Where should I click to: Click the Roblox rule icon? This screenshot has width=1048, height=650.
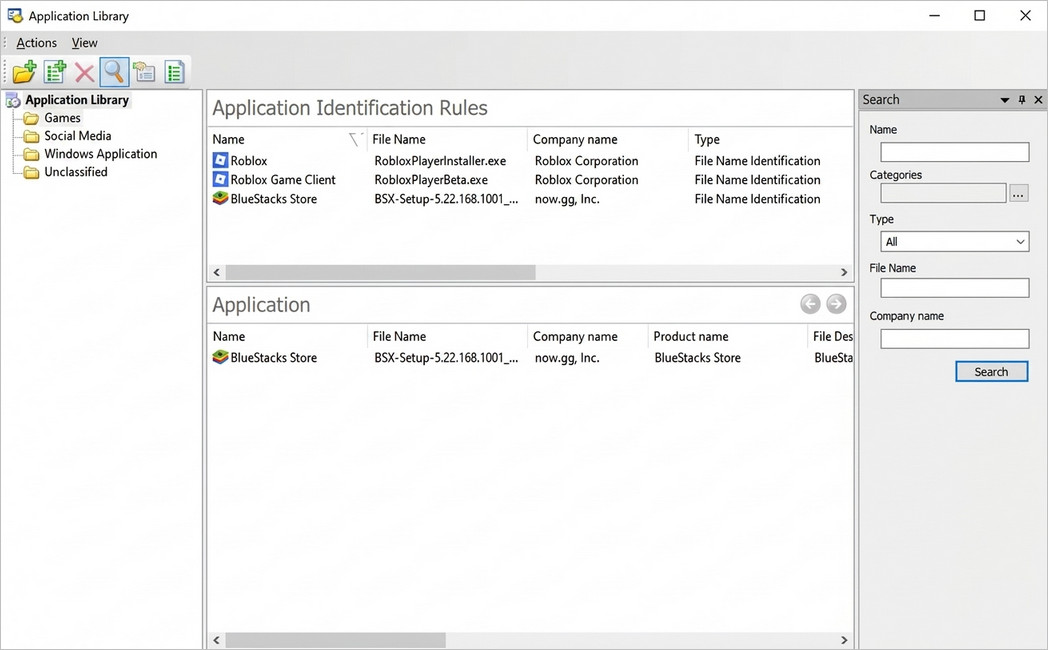(220, 160)
